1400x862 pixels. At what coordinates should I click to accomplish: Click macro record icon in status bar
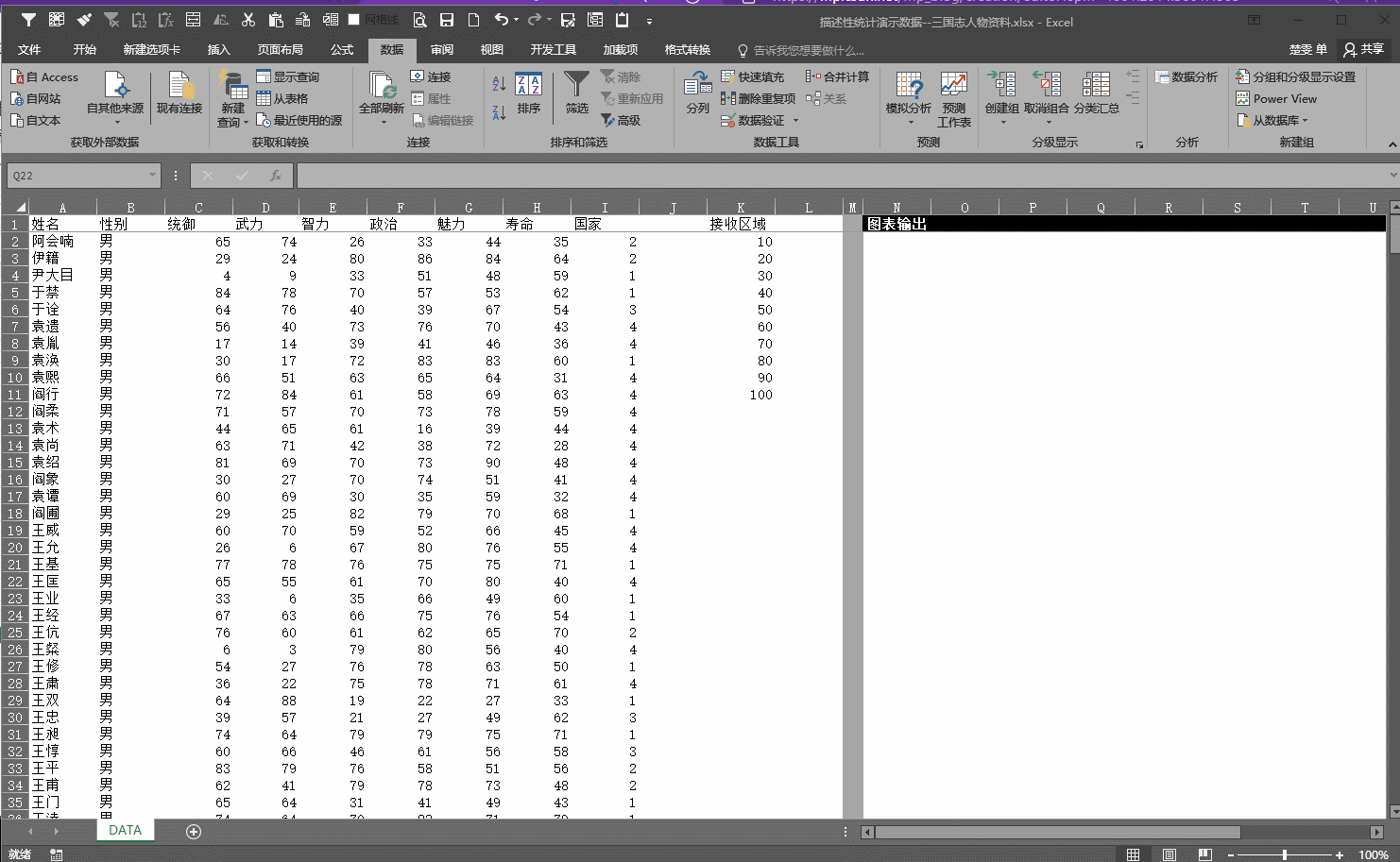57,854
